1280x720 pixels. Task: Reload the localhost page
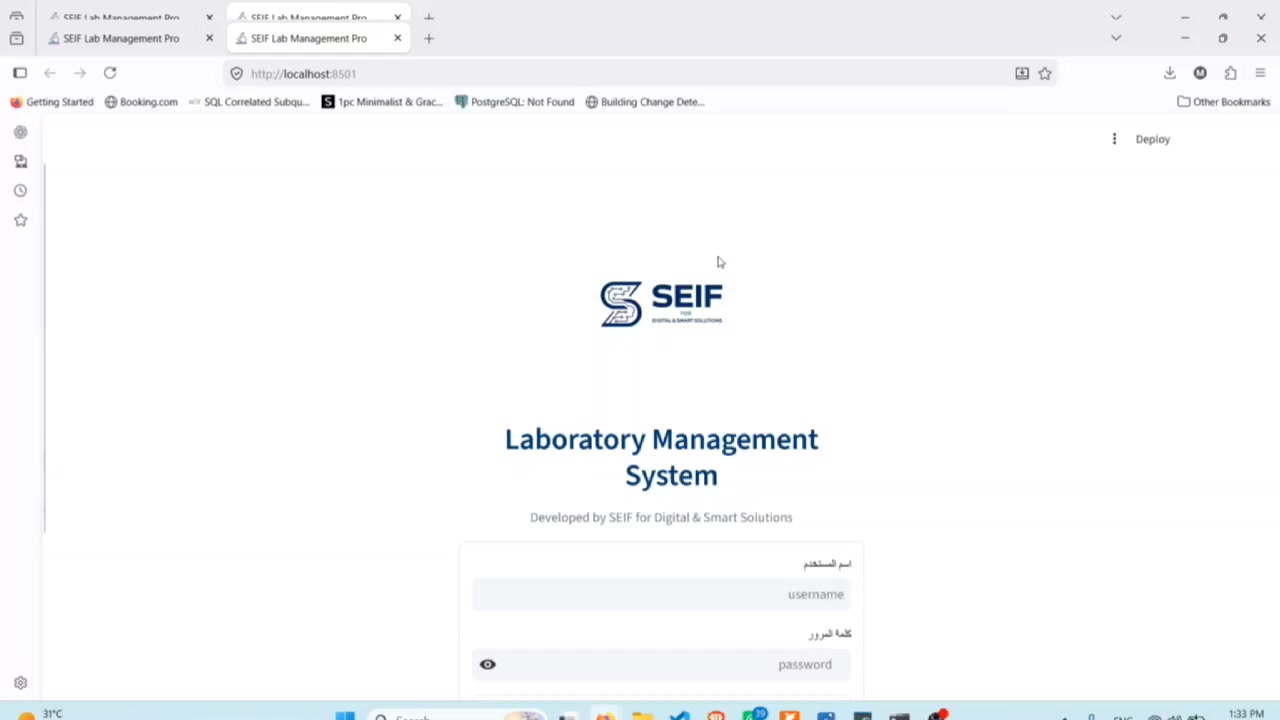point(110,73)
